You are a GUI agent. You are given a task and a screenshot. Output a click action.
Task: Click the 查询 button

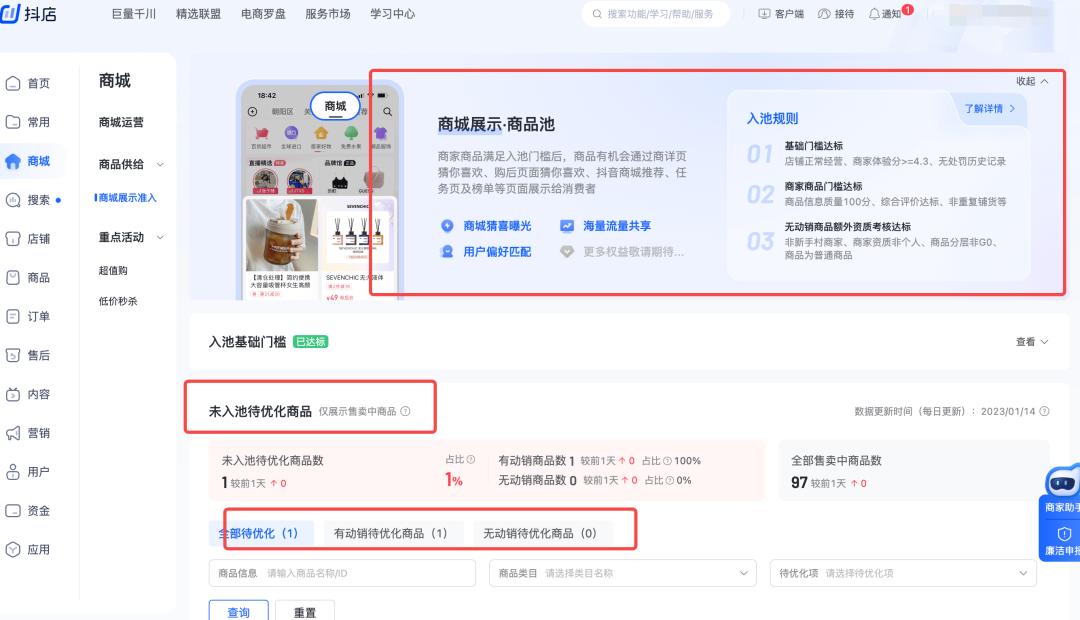238,611
